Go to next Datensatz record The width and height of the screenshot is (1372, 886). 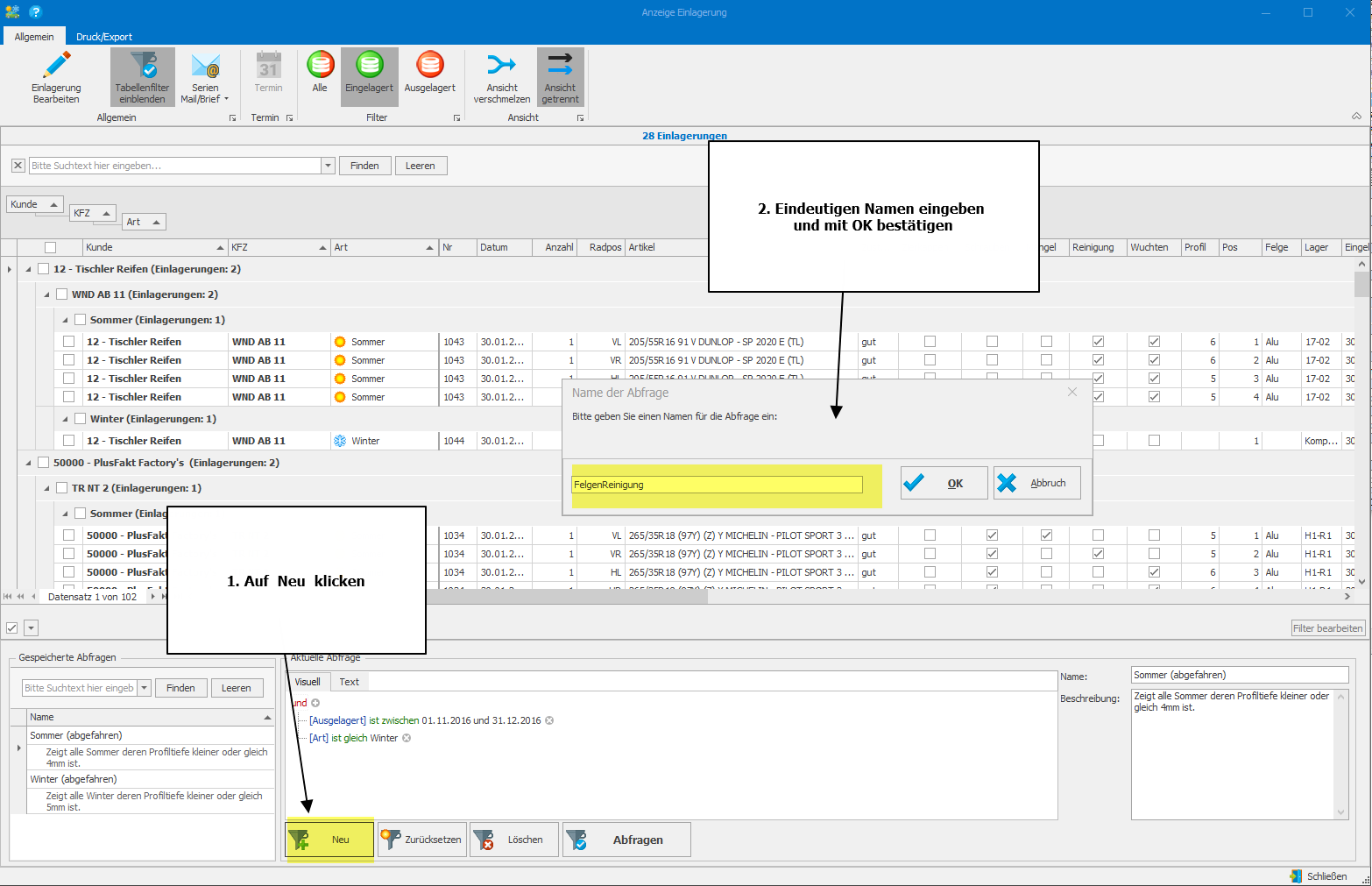pyautogui.click(x=153, y=597)
